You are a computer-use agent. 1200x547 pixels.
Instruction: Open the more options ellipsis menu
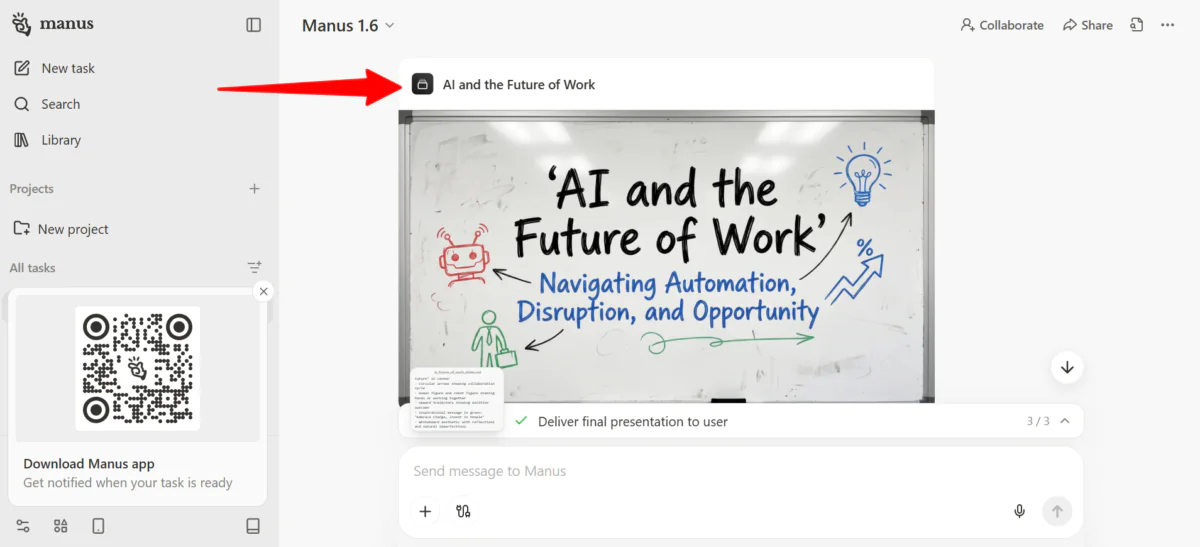[x=1167, y=25]
